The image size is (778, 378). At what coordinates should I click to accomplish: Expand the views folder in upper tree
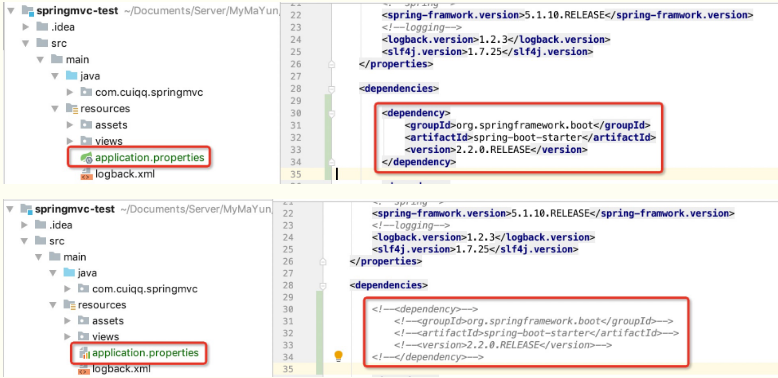(70, 141)
